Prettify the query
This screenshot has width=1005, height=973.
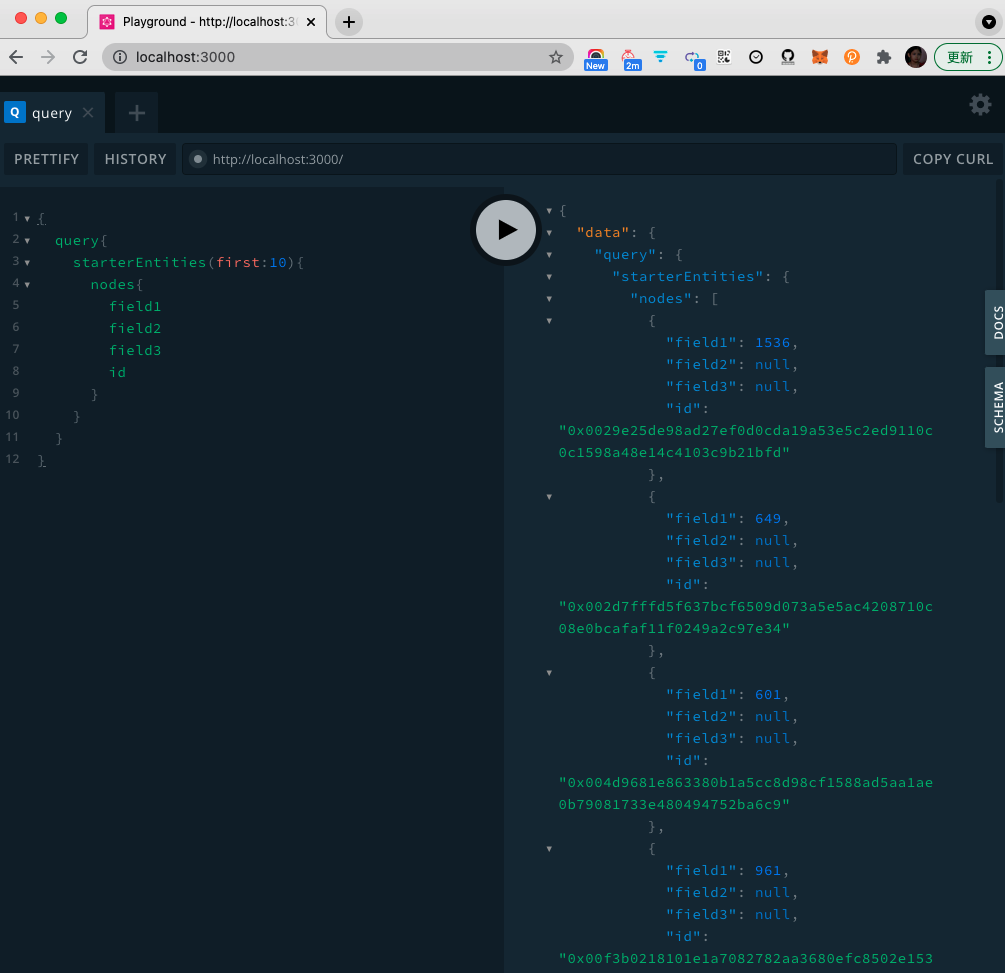46,159
